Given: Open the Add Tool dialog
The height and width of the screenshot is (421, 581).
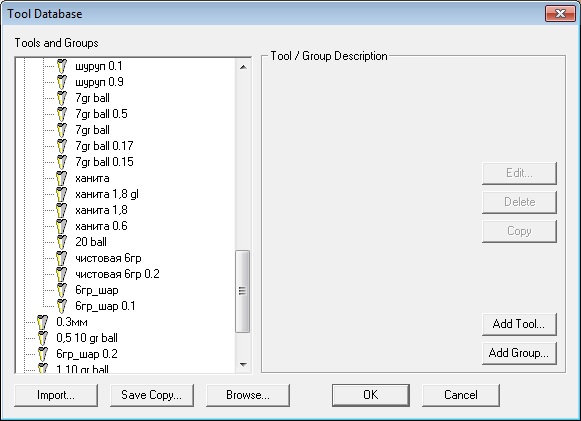Looking at the screenshot, I should click(x=519, y=324).
